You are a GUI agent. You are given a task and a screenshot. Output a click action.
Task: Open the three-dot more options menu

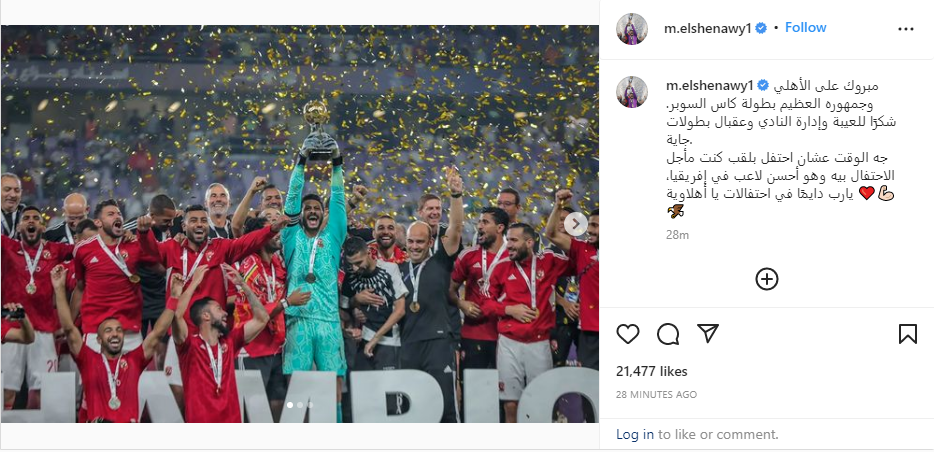(x=905, y=29)
